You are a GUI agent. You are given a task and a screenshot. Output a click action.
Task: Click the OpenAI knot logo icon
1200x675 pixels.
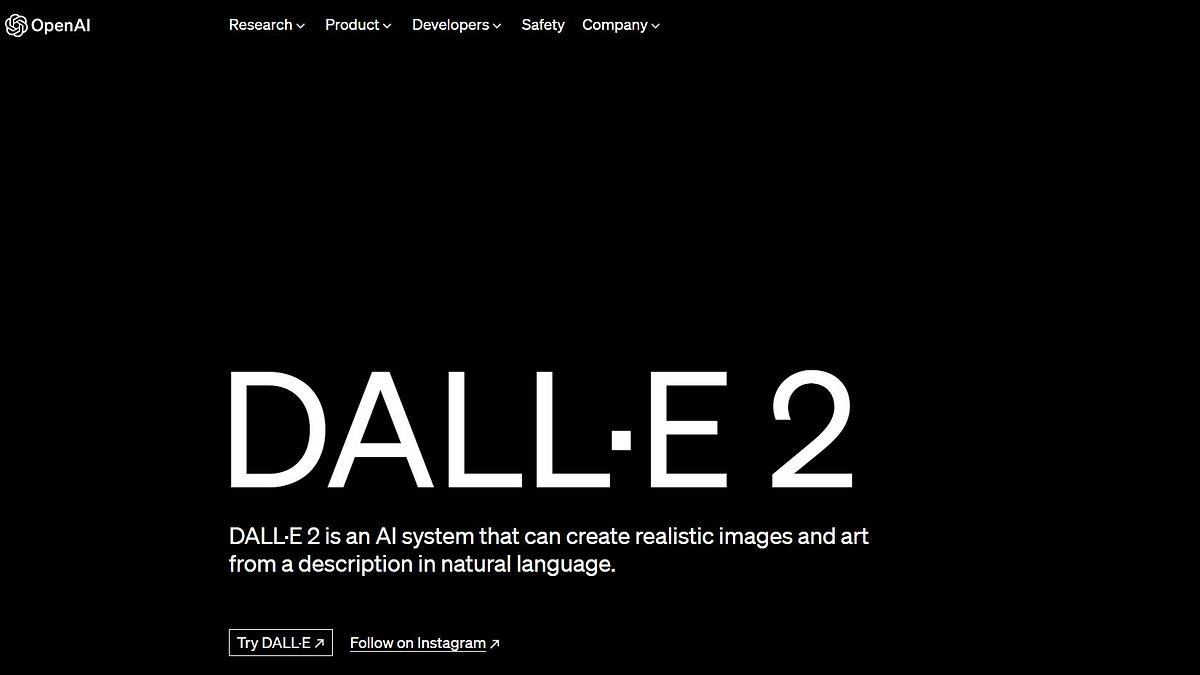pyautogui.click(x=16, y=26)
